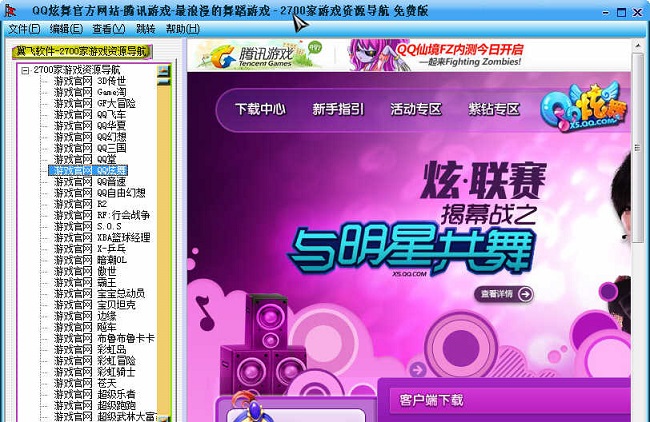Image resolution: width=650 pixels, height=422 pixels.
Task: Select tree item 游戏官网 宝贝坦克
Action: 95,305
